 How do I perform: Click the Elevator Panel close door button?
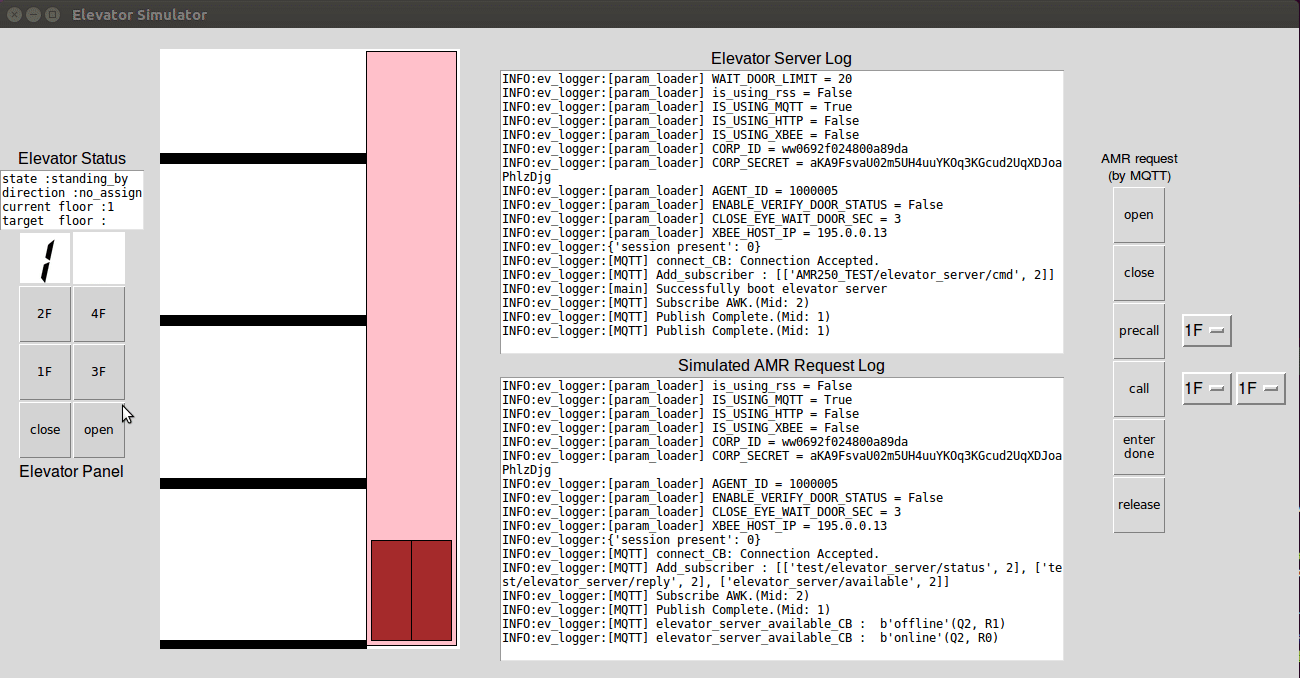(45, 430)
